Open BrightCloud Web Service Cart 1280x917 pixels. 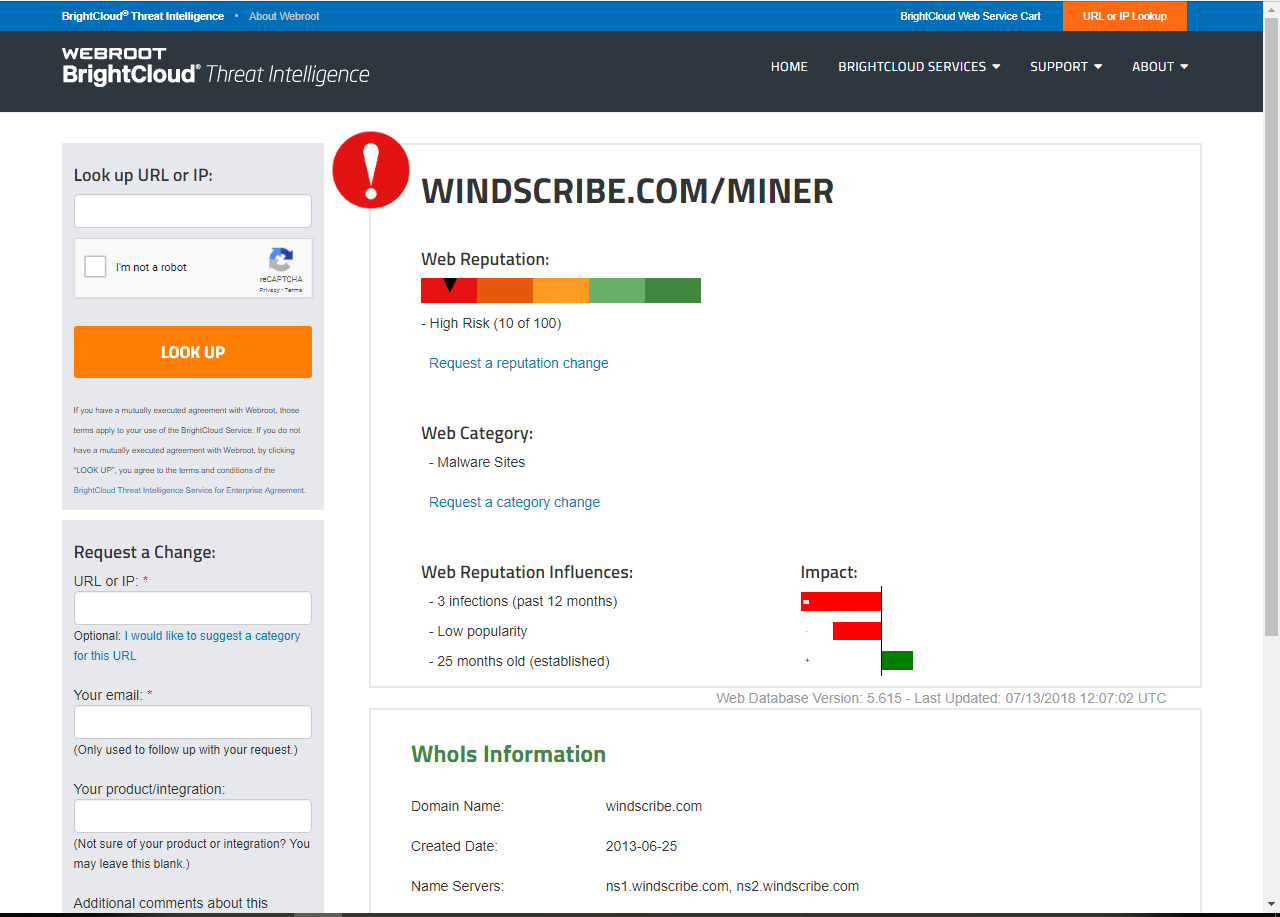970,16
